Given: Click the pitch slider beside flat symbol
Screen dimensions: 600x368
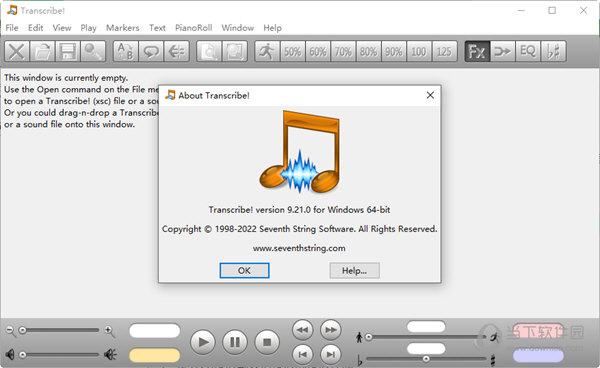Looking at the screenshot, I should tap(426, 359).
